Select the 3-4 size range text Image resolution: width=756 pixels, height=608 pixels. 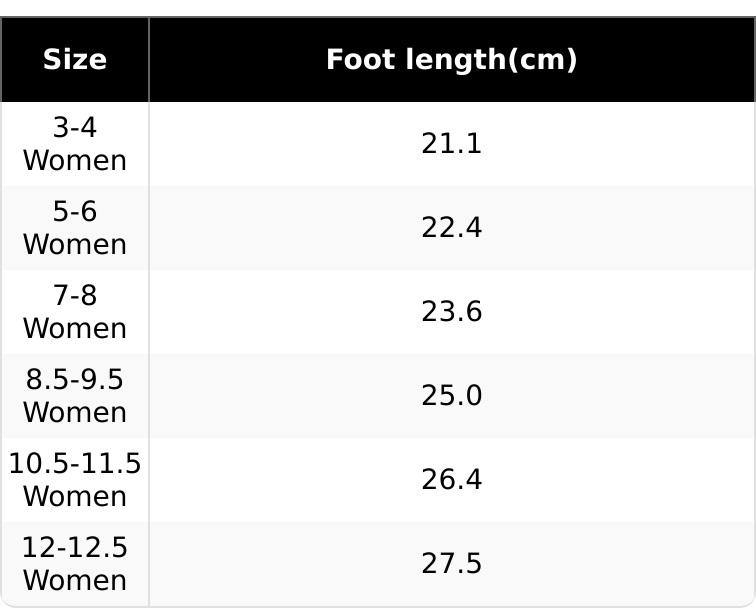[x=75, y=128]
